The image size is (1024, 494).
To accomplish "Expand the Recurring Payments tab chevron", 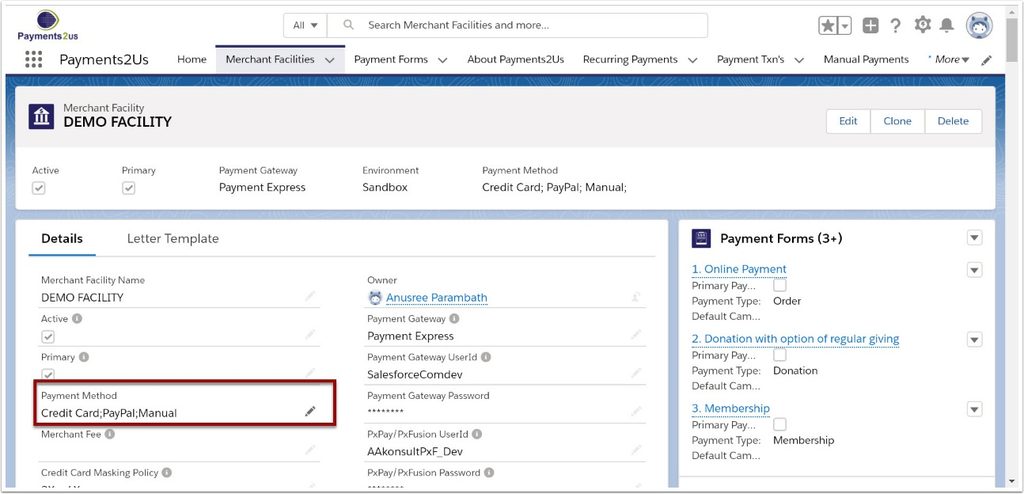I will point(693,60).
